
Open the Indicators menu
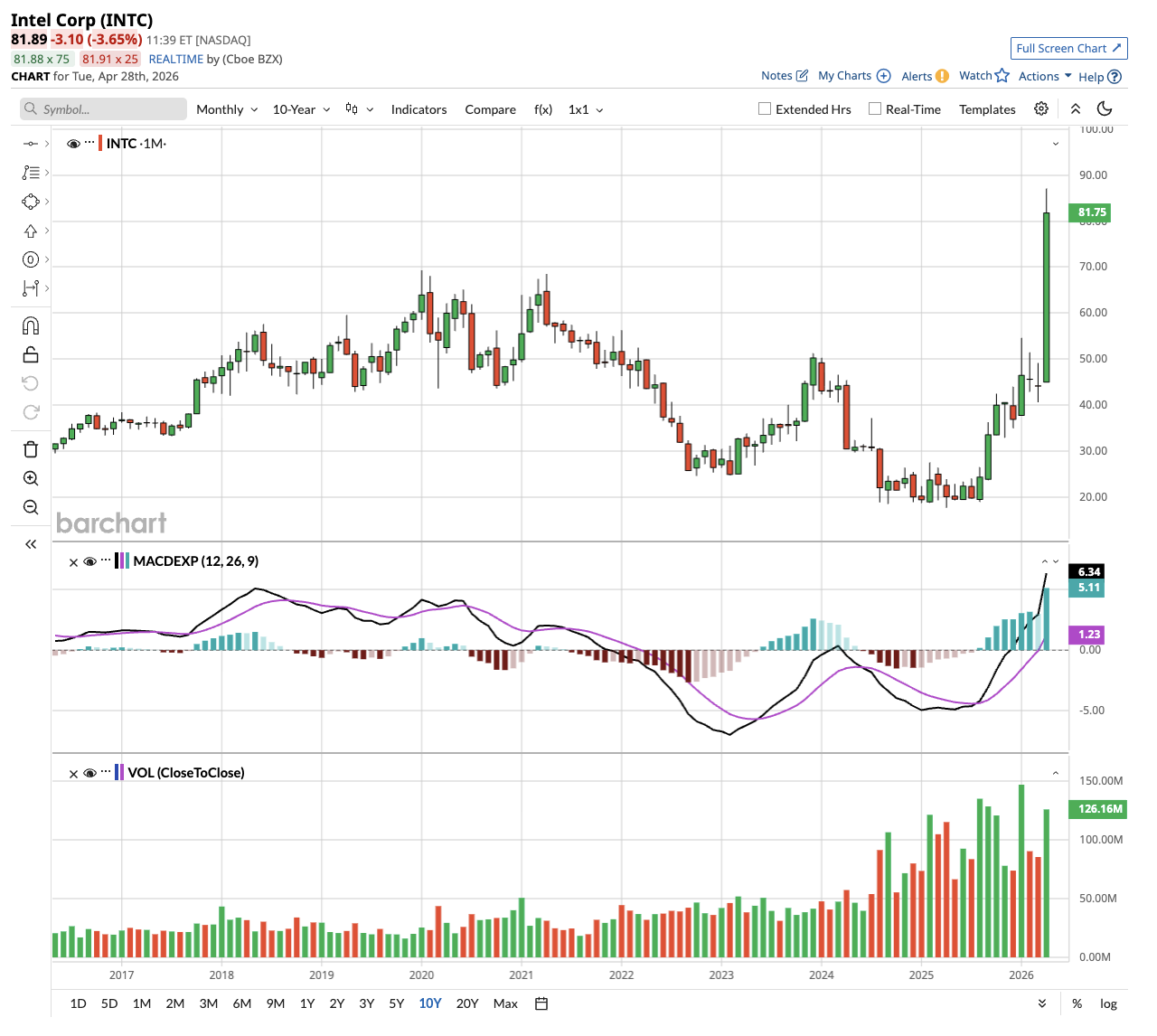[x=419, y=109]
